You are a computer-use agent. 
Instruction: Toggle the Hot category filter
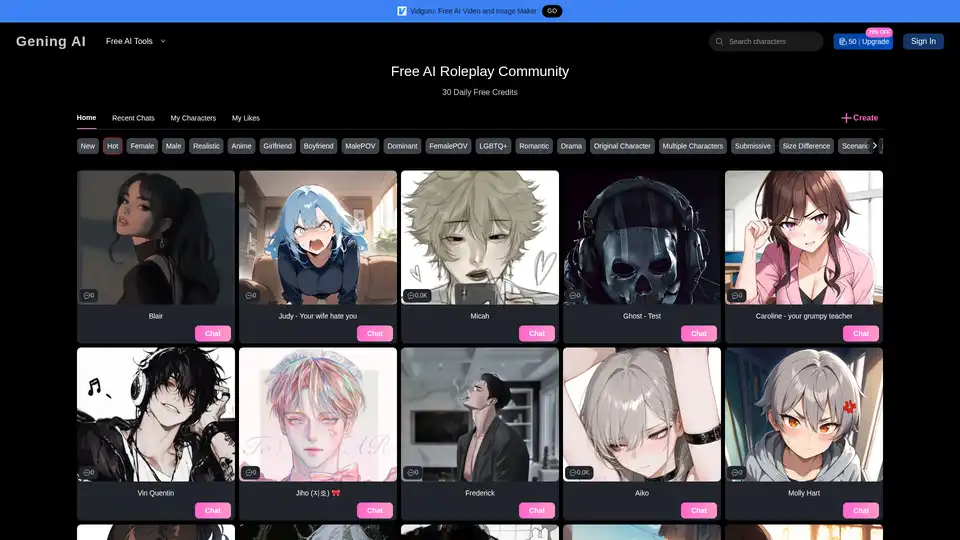click(x=112, y=146)
